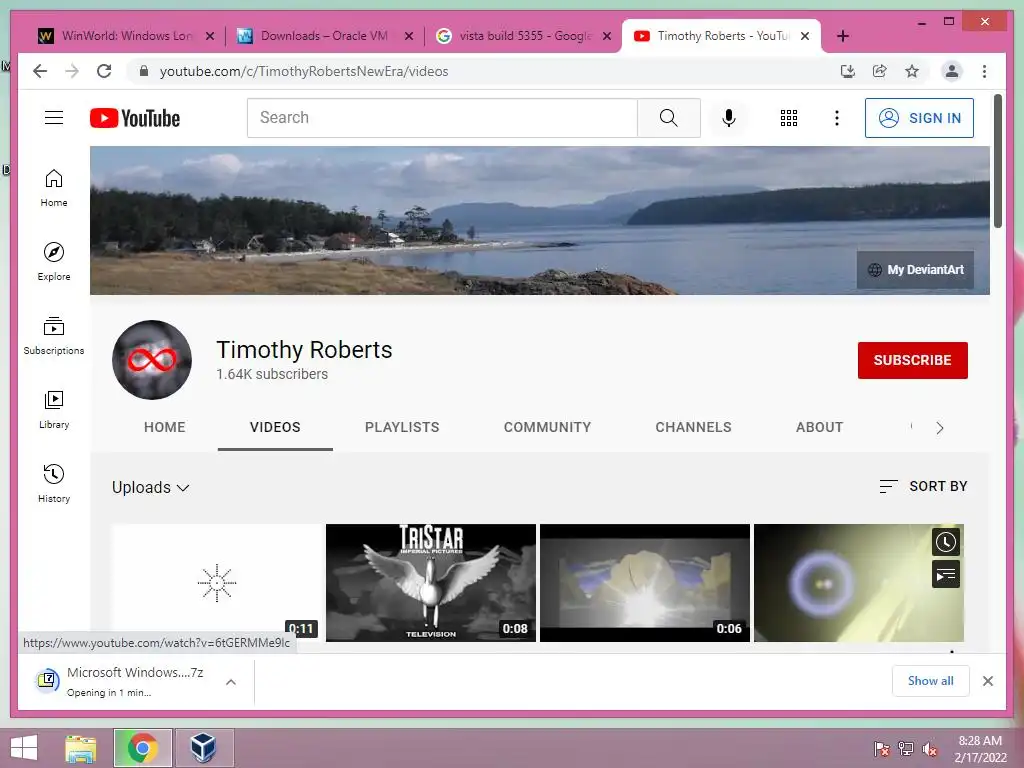Click the Timothy Roberts channel avatar

point(152,360)
